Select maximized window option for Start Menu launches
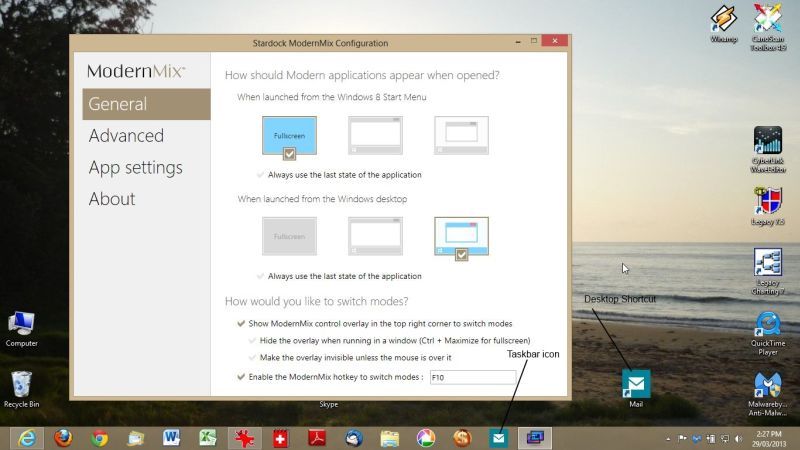800x450 pixels. (x=376, y=136)
